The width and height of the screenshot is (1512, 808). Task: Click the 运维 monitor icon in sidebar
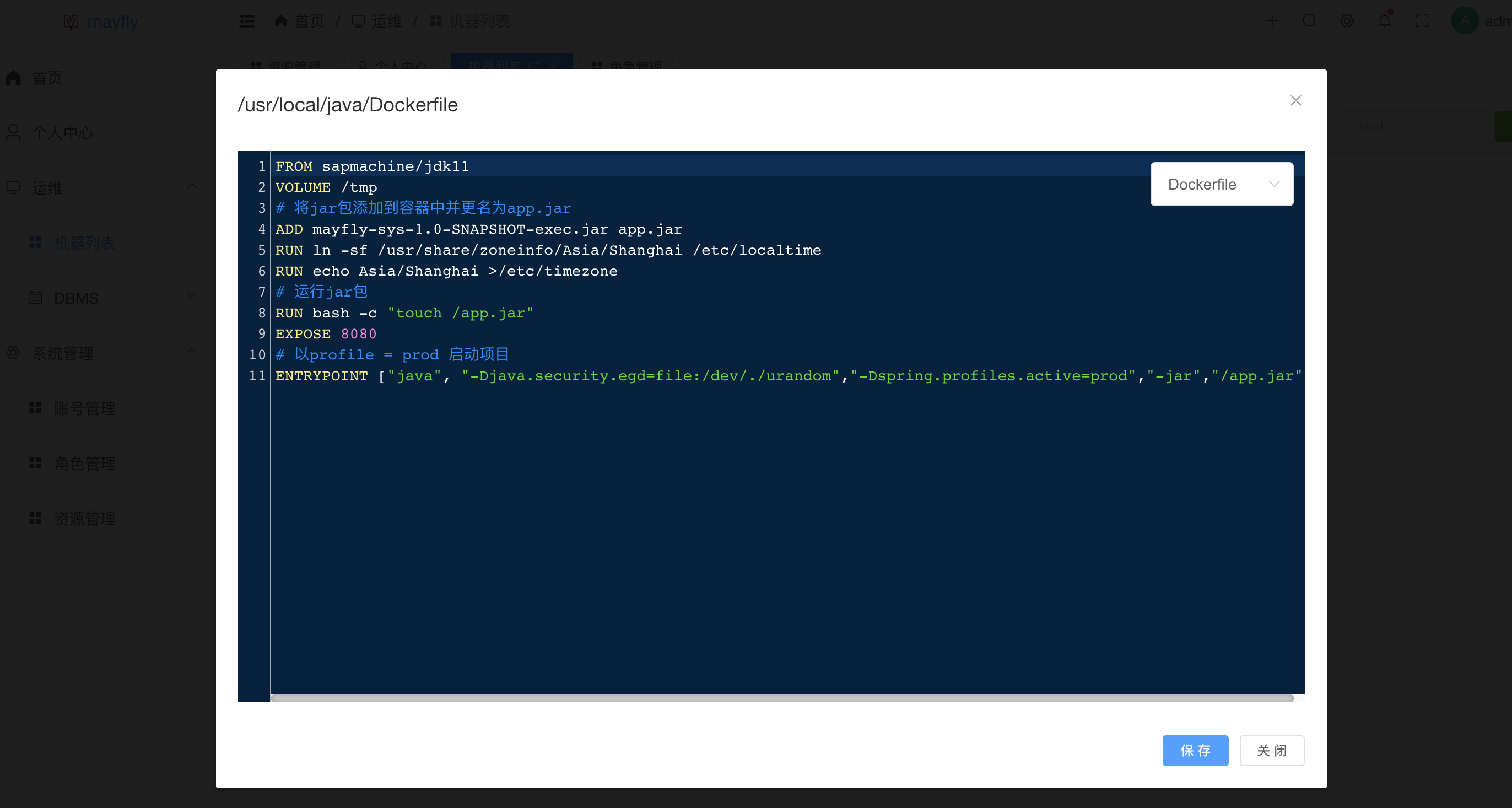pos(13,188)
